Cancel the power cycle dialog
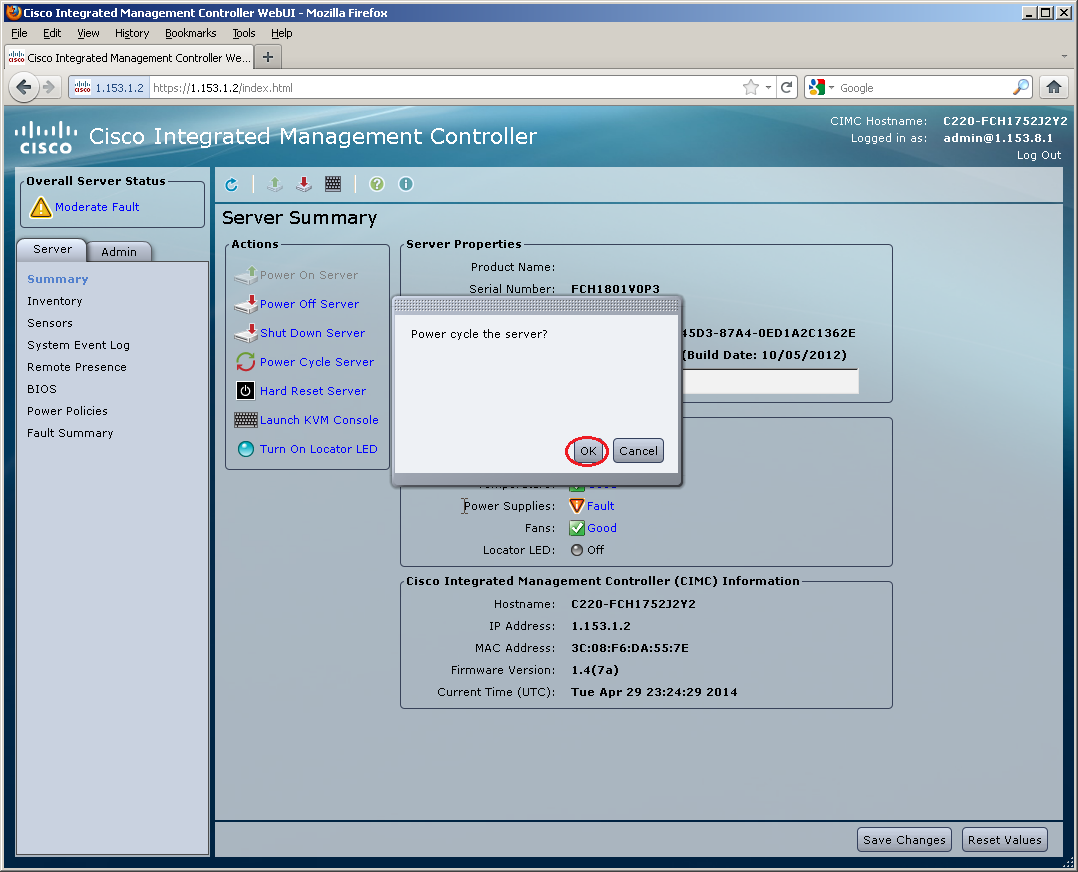This screenshot has width=1078, height=872. [x=638, y=451]
